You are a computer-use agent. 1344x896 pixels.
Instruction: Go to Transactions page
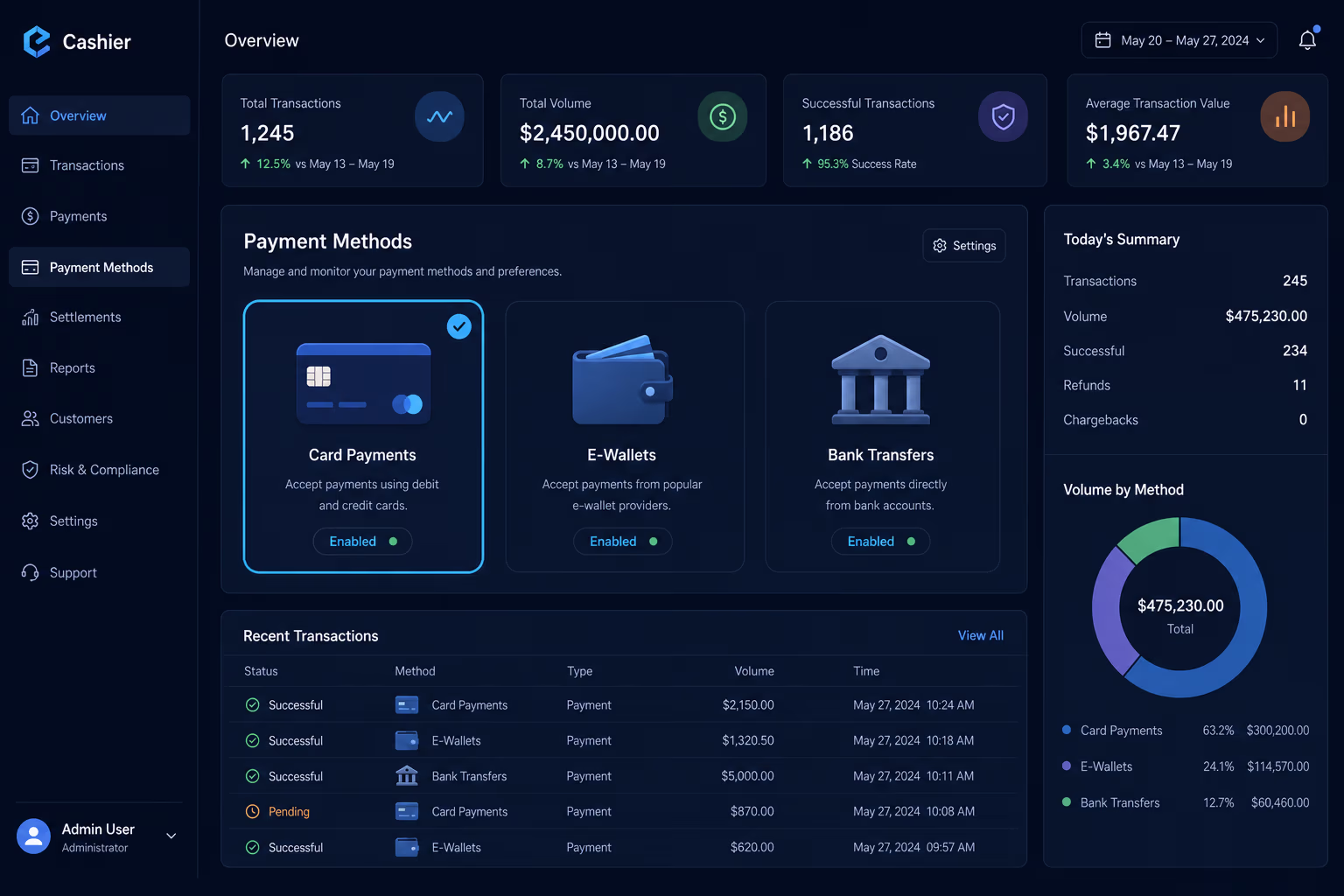point(99,165)
